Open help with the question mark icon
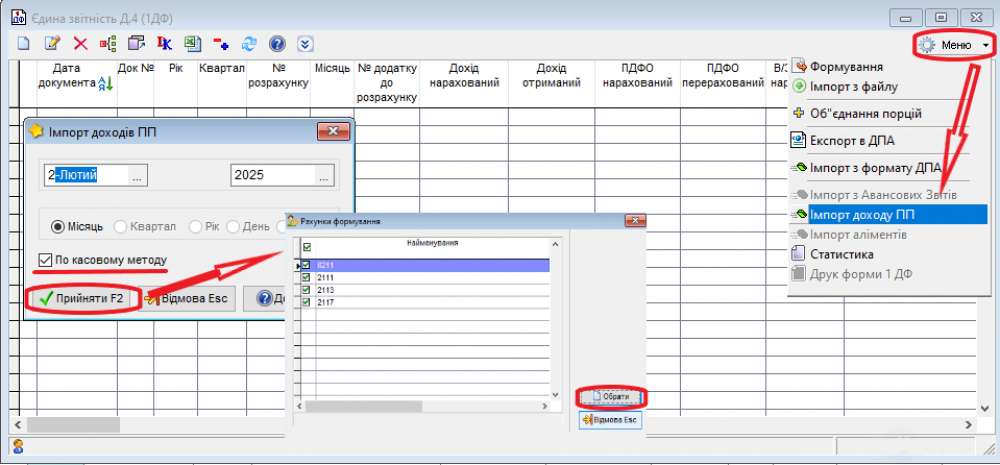The width and height of the screenshot is (1000, 465). (x=277, y=44)
